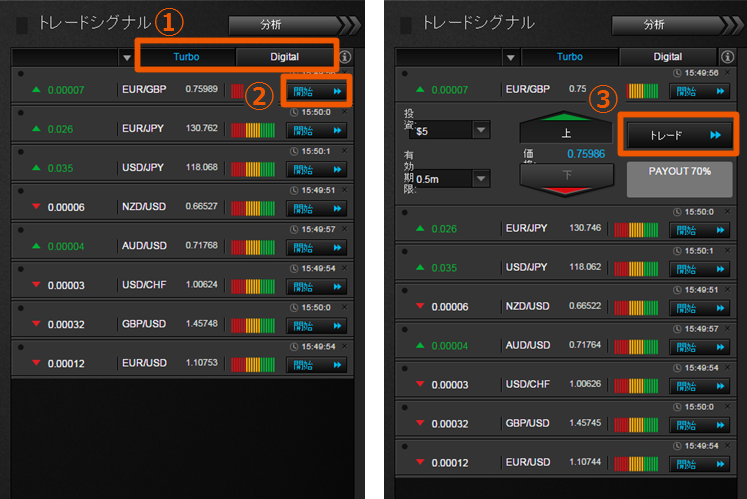
Task: Click the clock icon on EUR/GBP row, right panel
Action: click(x=677, y=73)
